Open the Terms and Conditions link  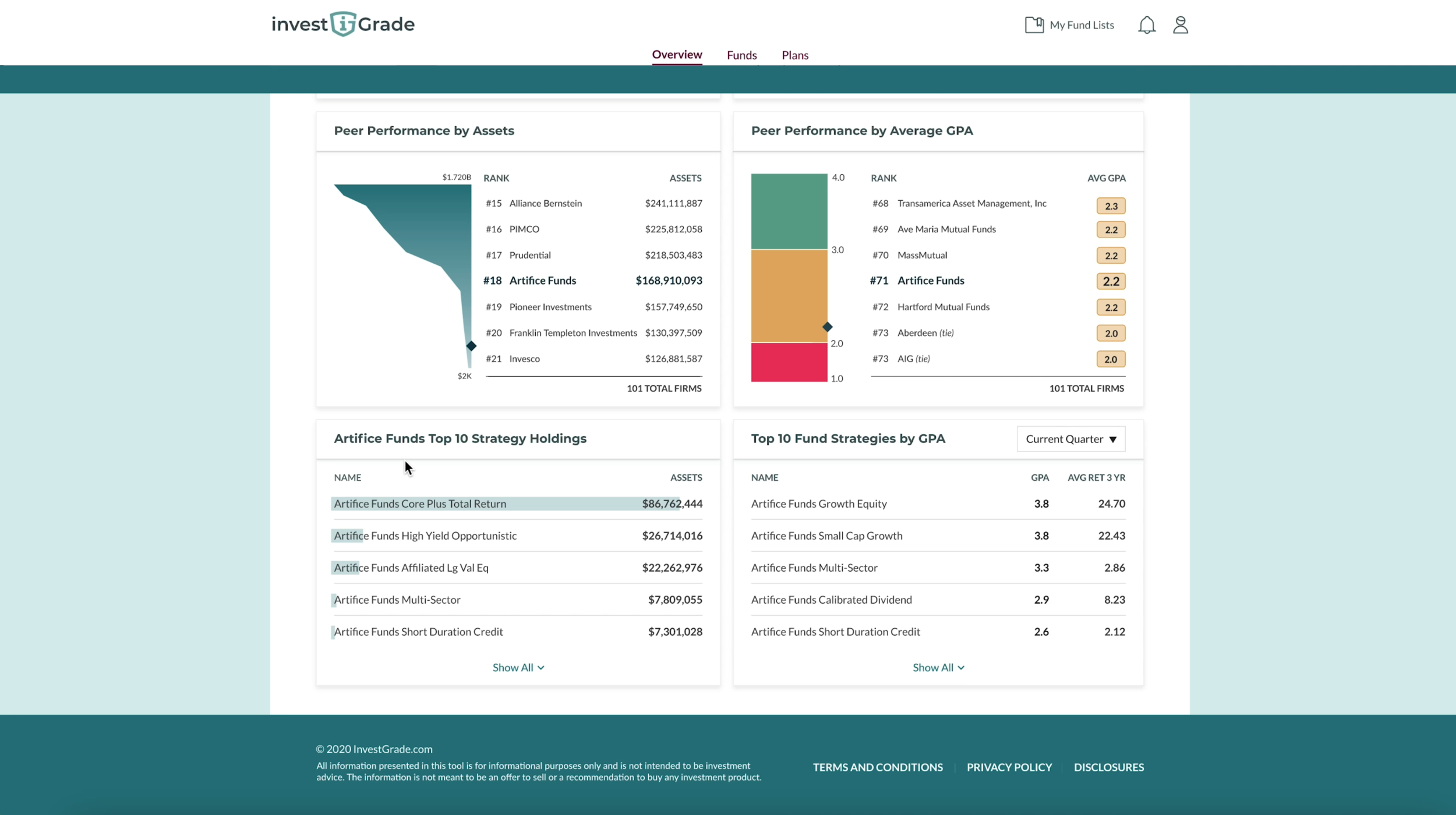[x=878, y=767]
